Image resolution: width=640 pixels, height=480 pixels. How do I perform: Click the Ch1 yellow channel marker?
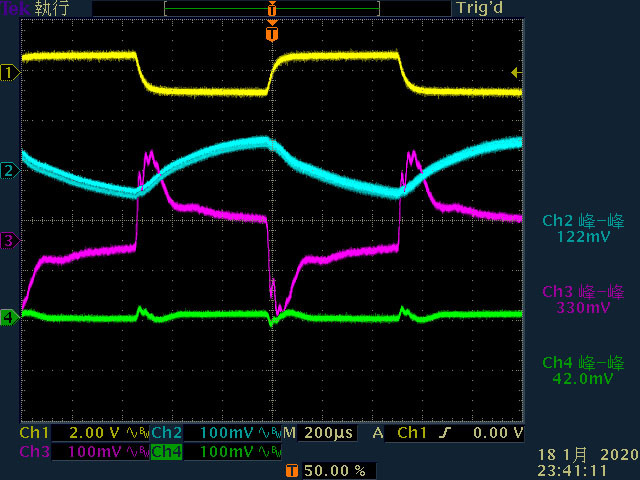[10, 73]
